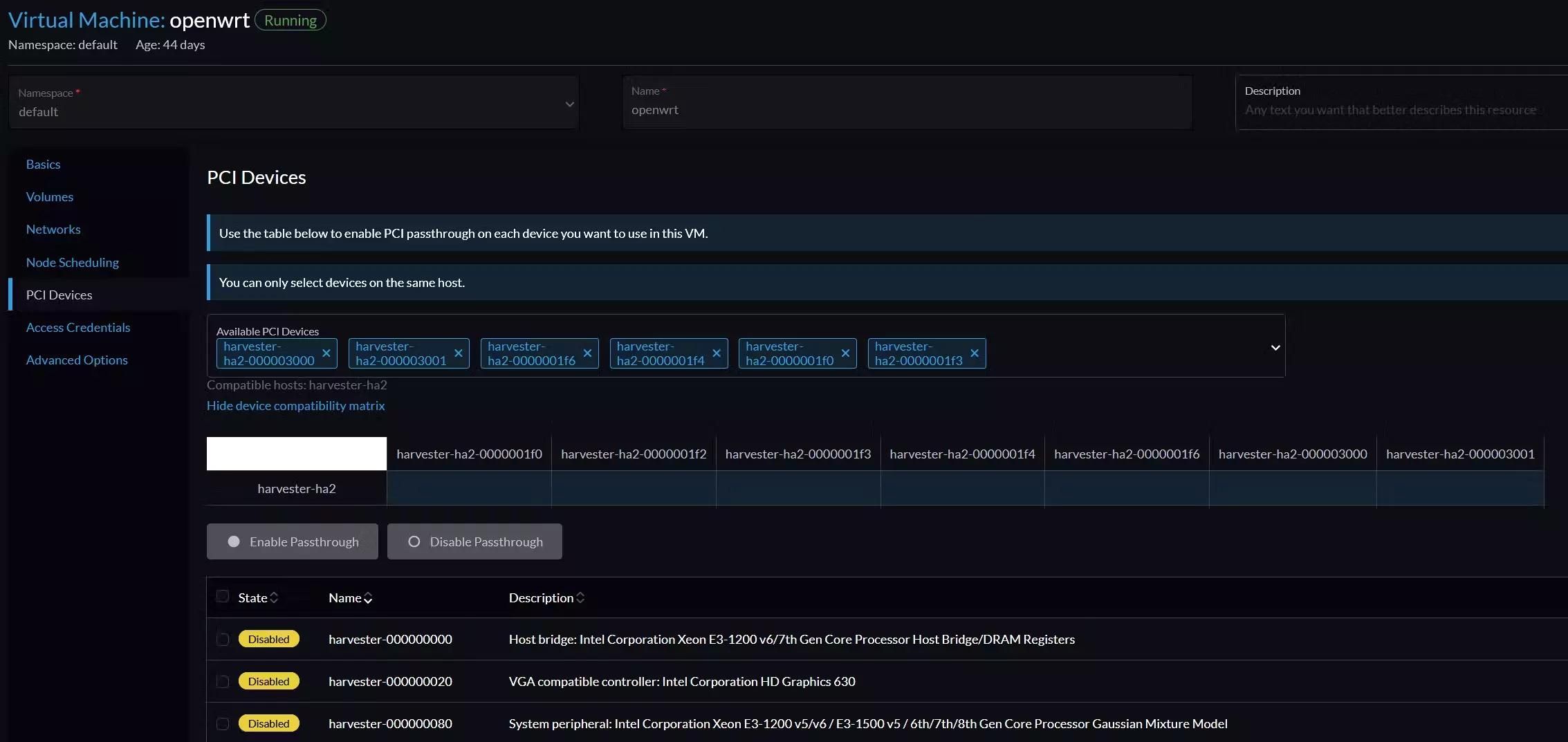
Task: Switch to the Volumes section
Action: [49, 196]
